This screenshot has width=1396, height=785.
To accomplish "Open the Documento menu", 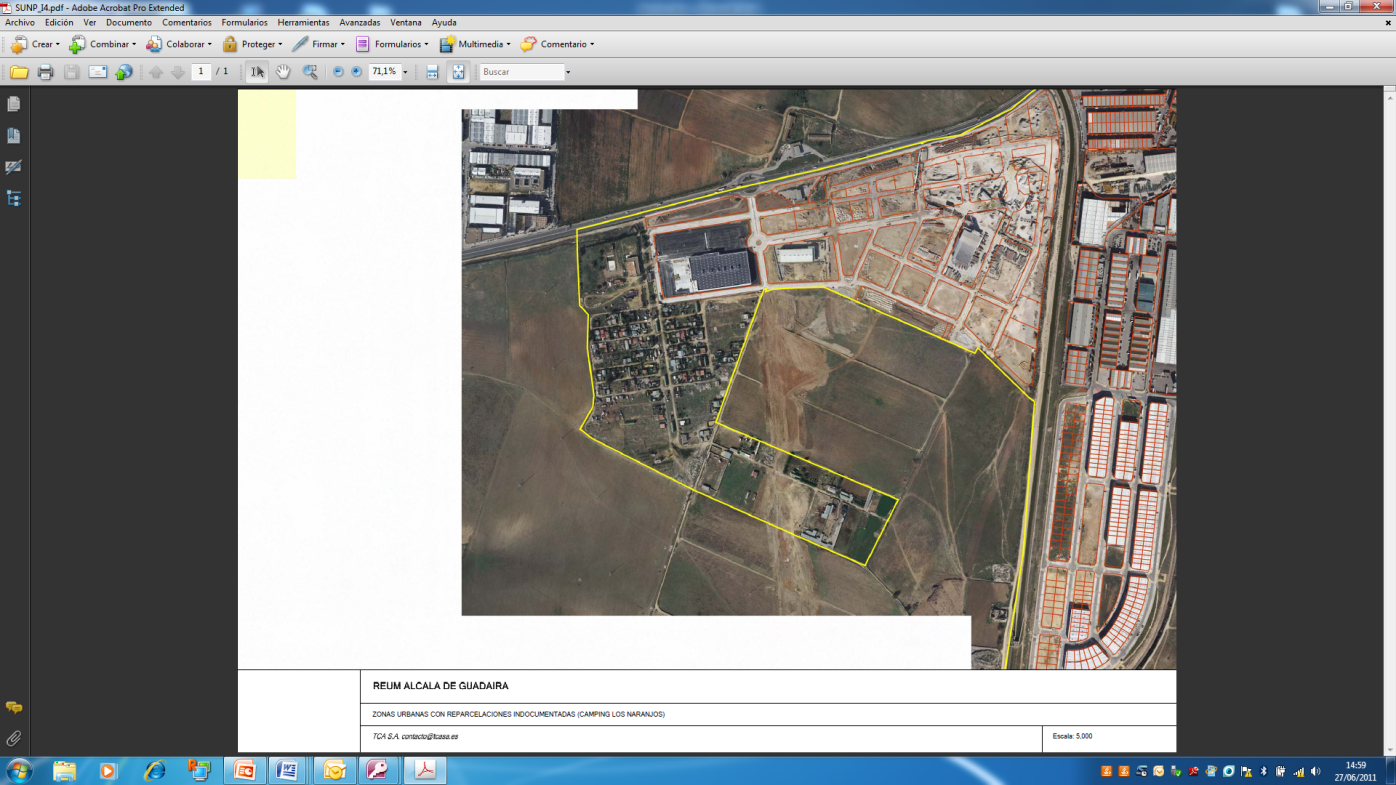I will pyautogui.click(x=129, y=22).
